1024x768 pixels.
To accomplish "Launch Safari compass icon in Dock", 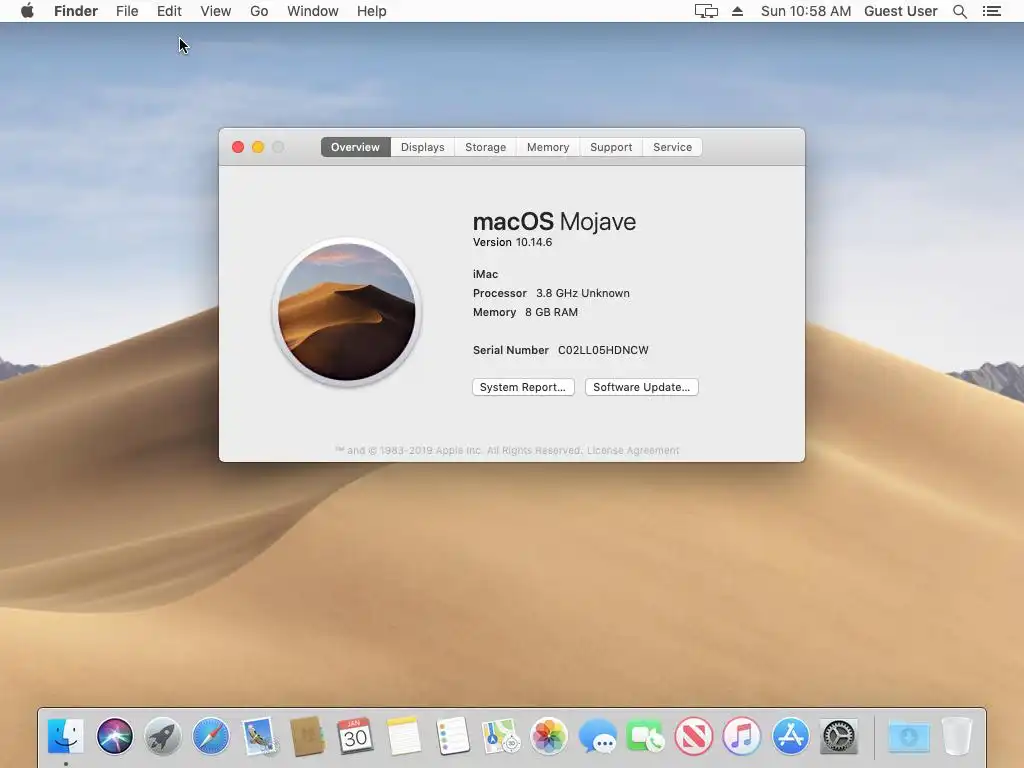I will 211,736.
